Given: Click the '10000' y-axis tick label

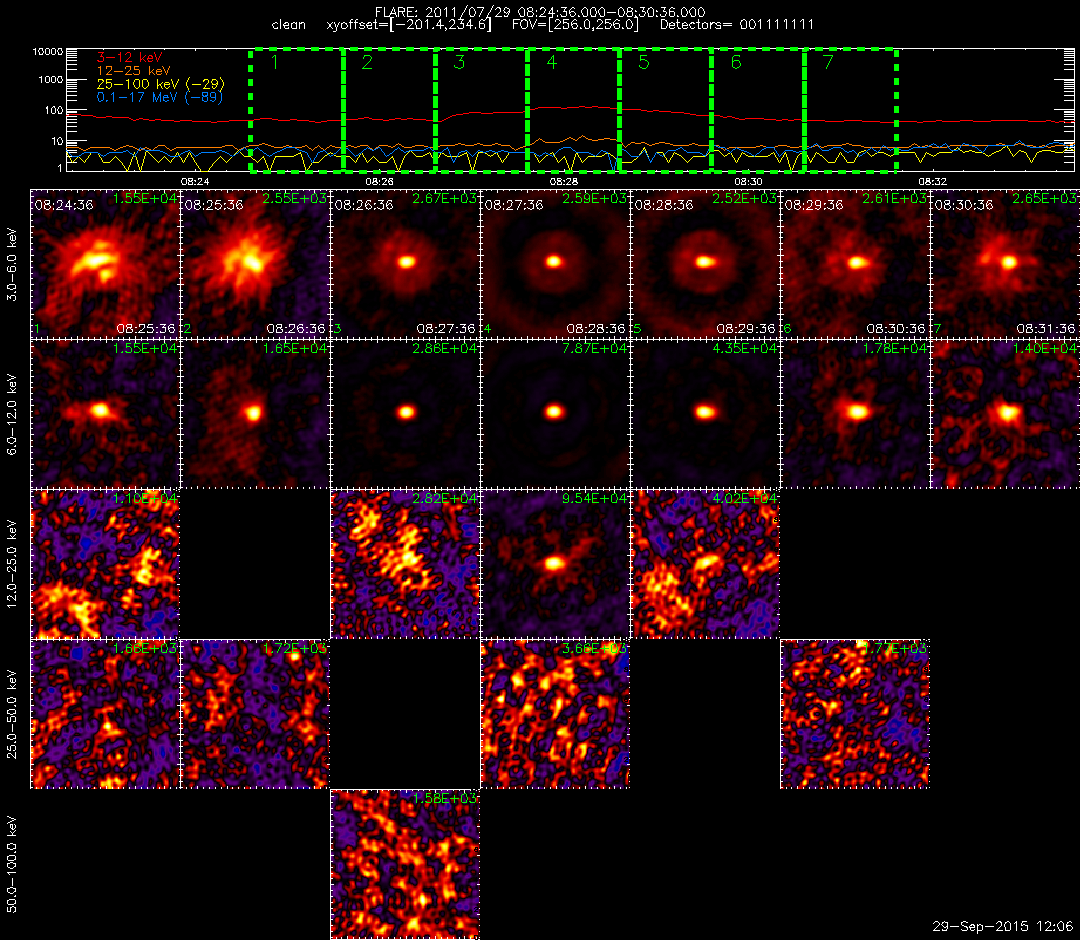Looking at the screenshot, I should pos(48,52).
